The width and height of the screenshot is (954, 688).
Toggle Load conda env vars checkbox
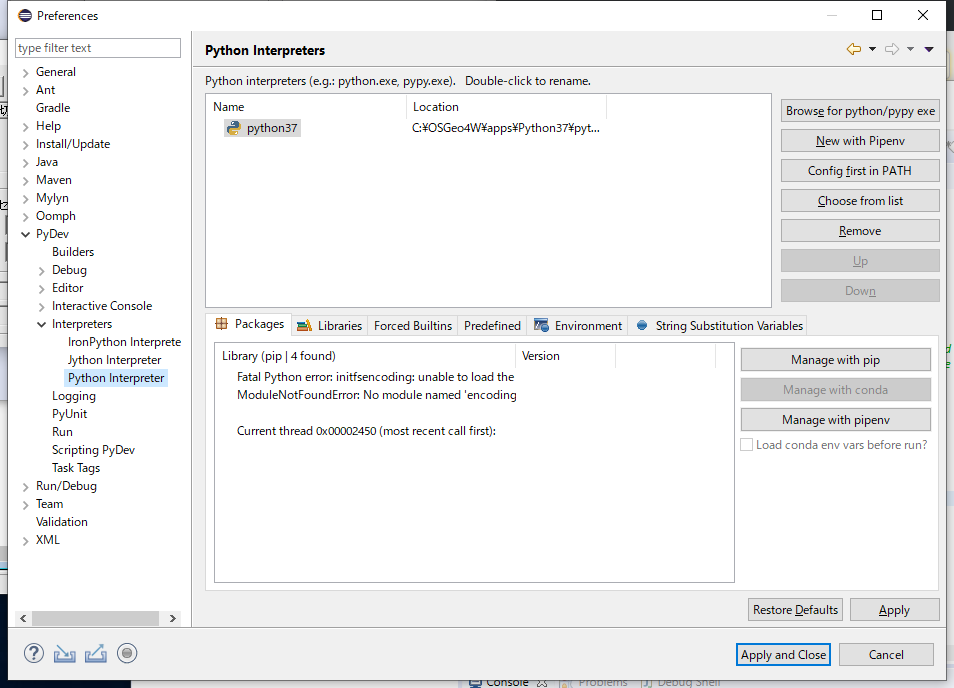(x=746, y=445)
